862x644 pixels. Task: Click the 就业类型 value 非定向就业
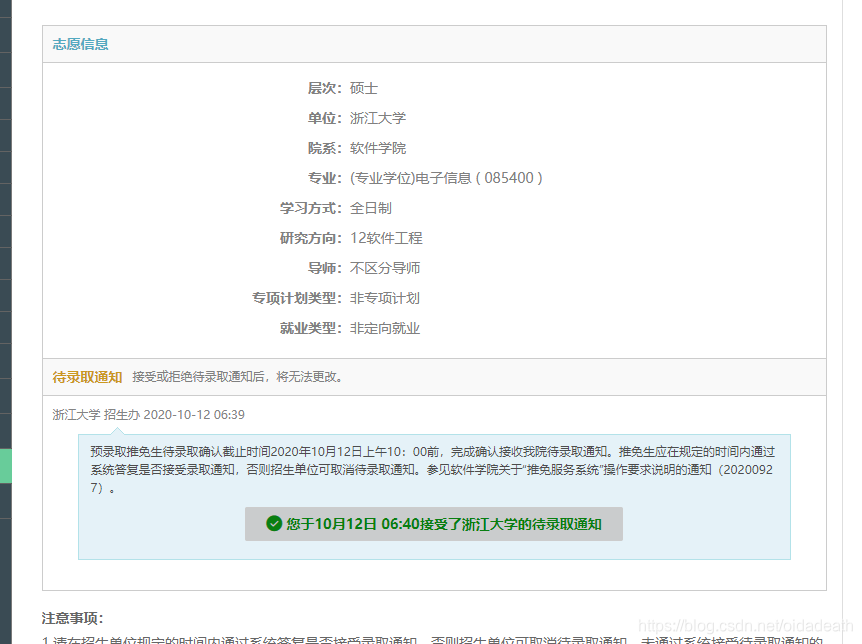(385, 328)
